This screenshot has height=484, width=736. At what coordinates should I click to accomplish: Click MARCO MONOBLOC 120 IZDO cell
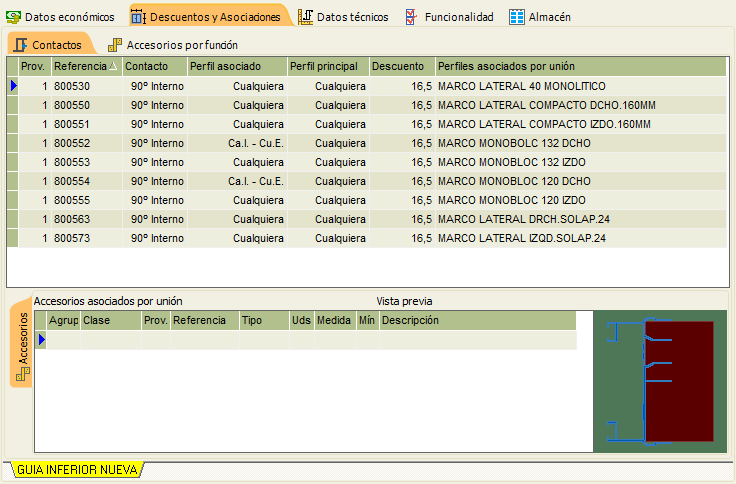pos(581,200)
